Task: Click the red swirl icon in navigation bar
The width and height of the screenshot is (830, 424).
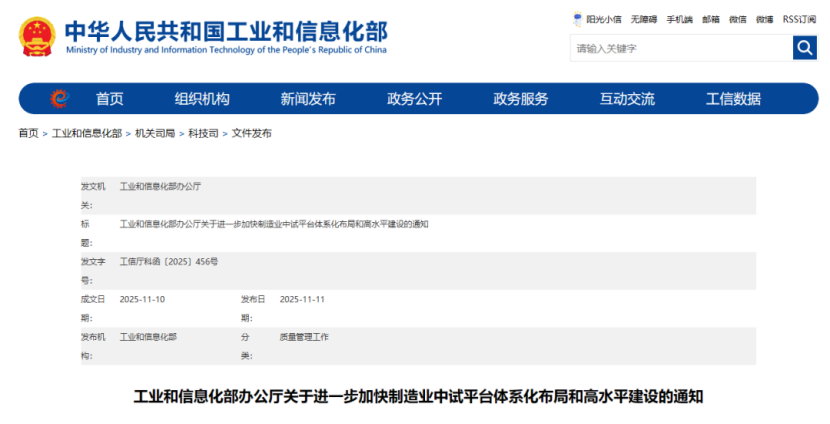Action: coord(59,98)
